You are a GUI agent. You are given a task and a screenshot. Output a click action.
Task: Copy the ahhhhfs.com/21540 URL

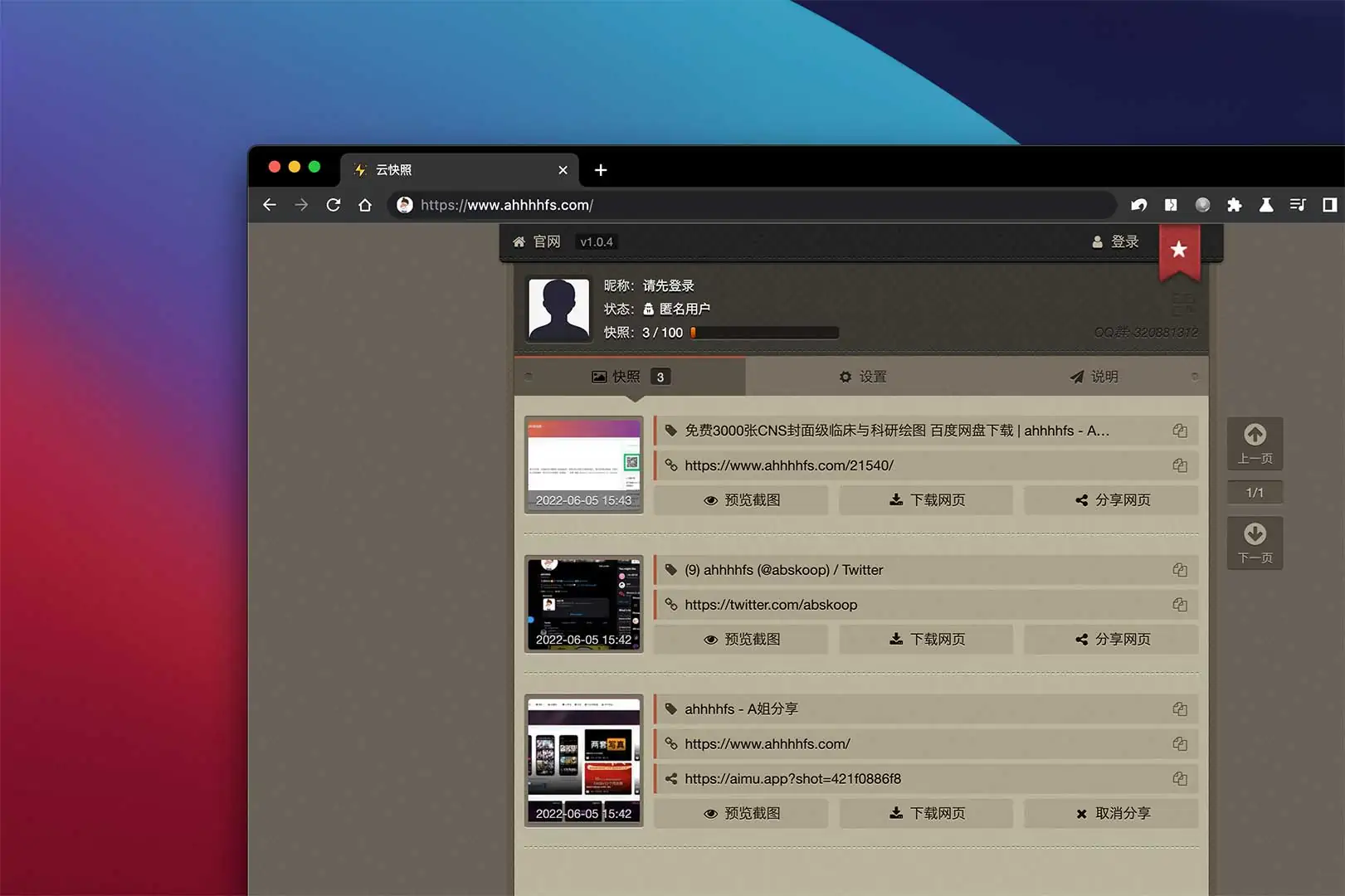tap(1179, 465)
